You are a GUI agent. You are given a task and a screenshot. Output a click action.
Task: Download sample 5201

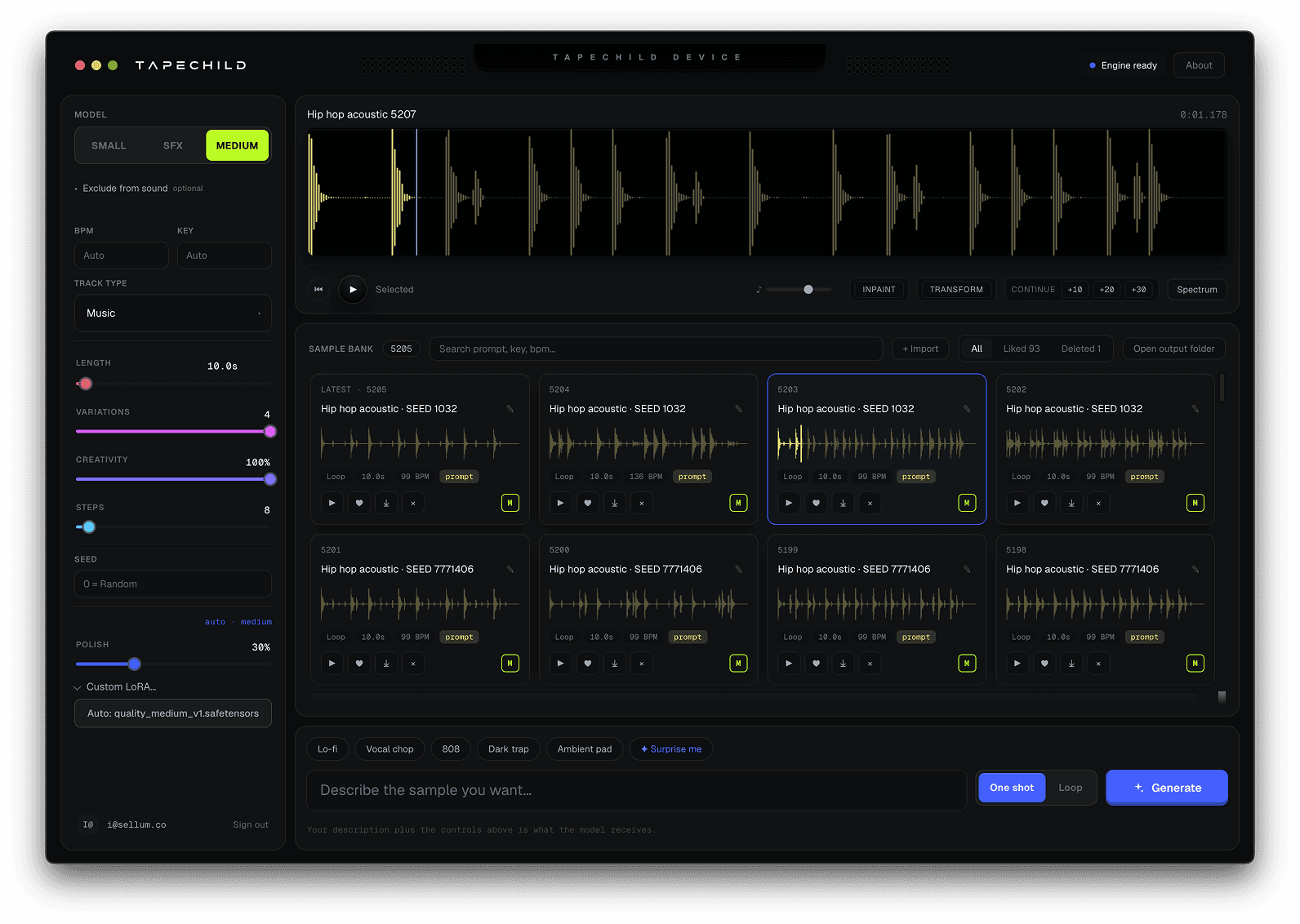tap(386, 664)
